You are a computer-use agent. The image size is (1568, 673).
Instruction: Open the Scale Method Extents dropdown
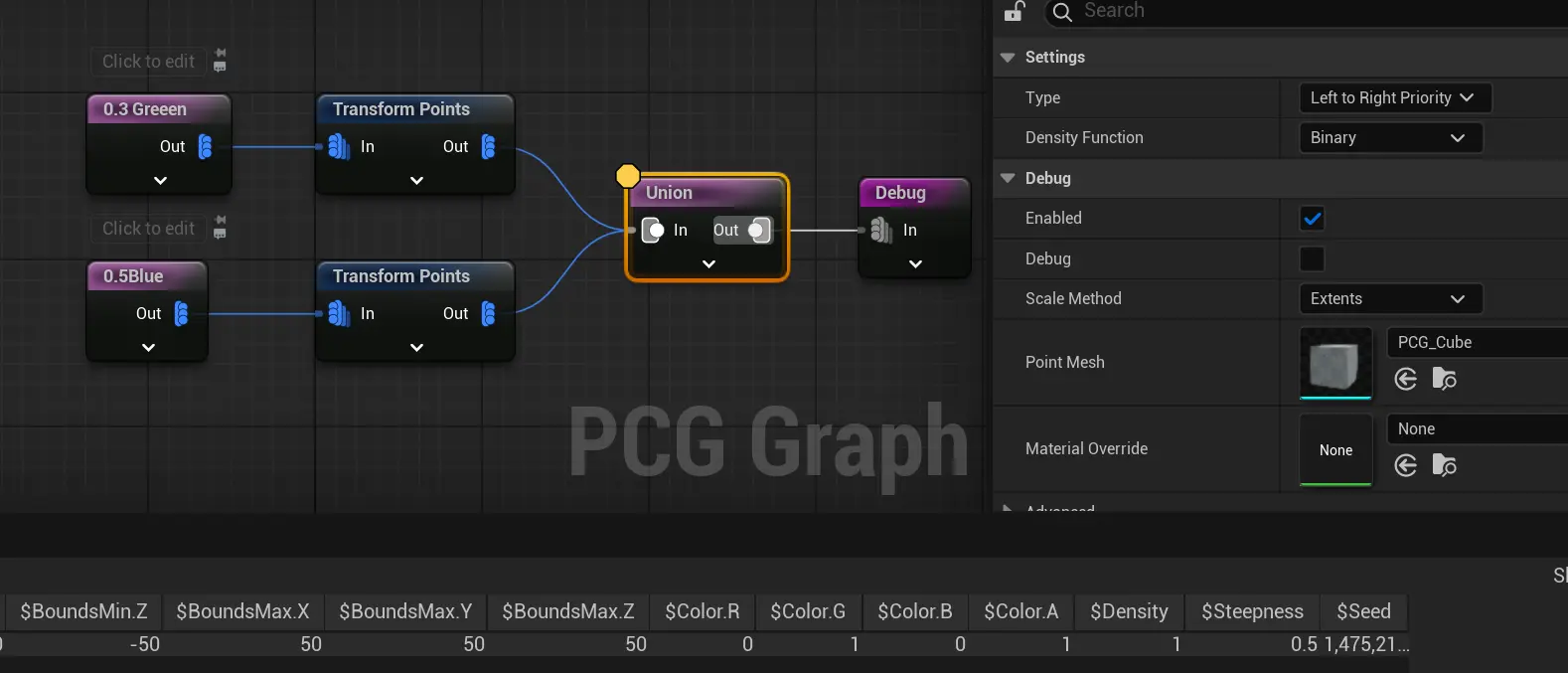coord(1389,299)
